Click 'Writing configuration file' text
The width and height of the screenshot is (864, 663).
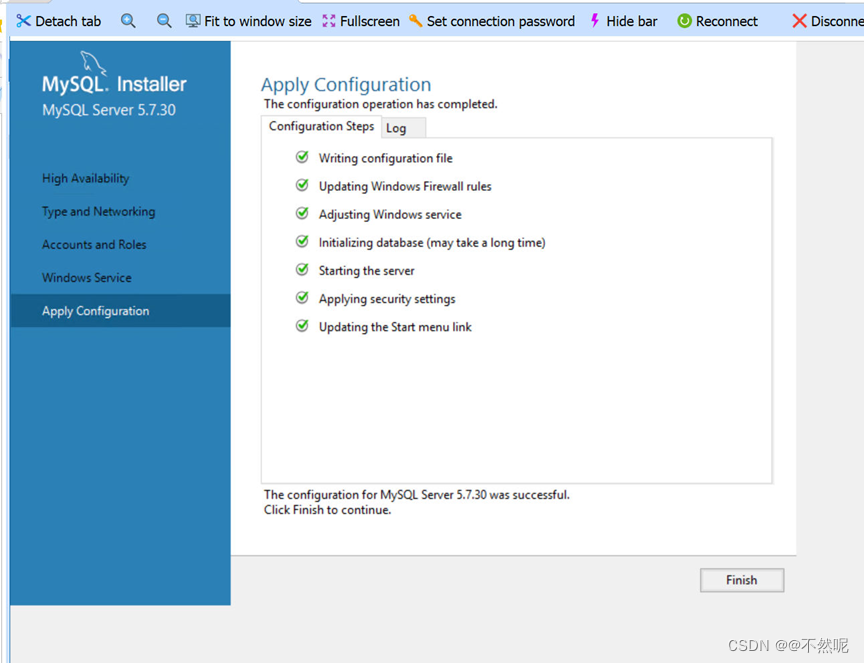tap(386, 158)
